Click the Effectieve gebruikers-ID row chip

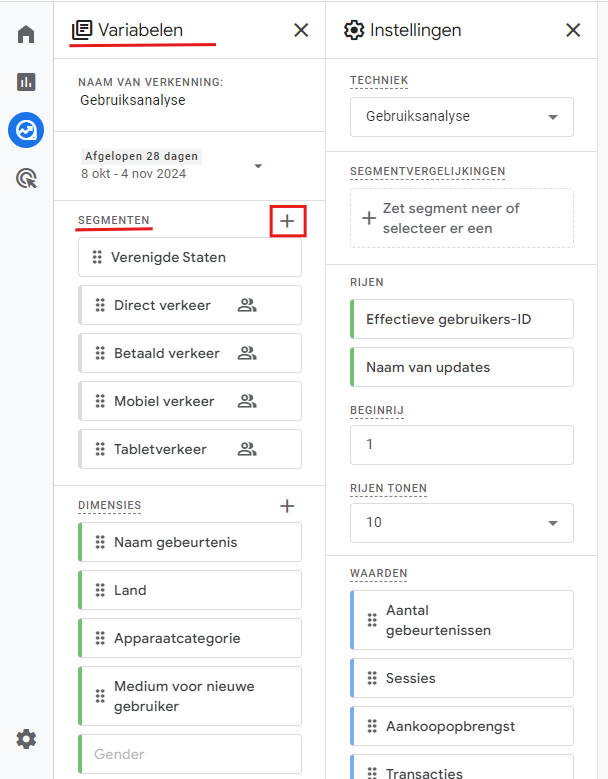pos(462,319)
